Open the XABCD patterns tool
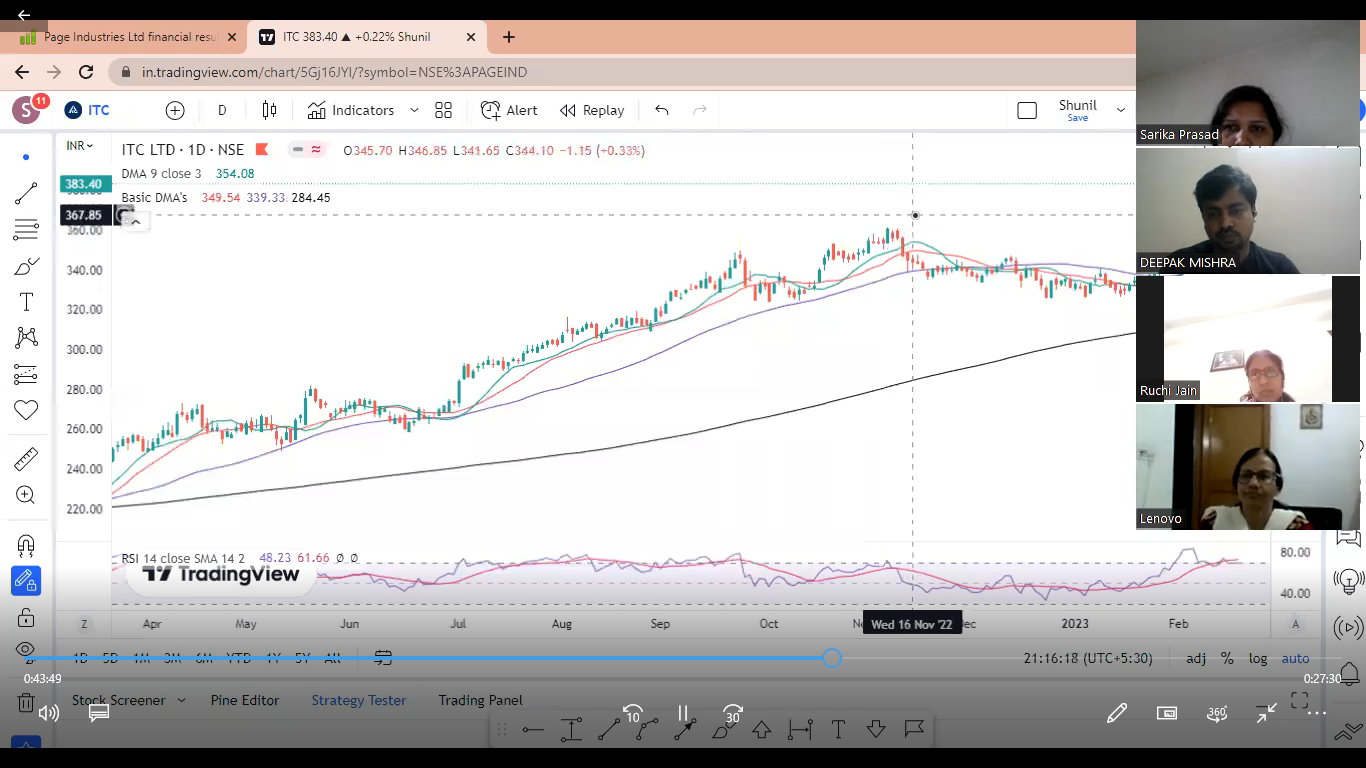The height and width of the screenshot is (768, 1366). [26, 338]
